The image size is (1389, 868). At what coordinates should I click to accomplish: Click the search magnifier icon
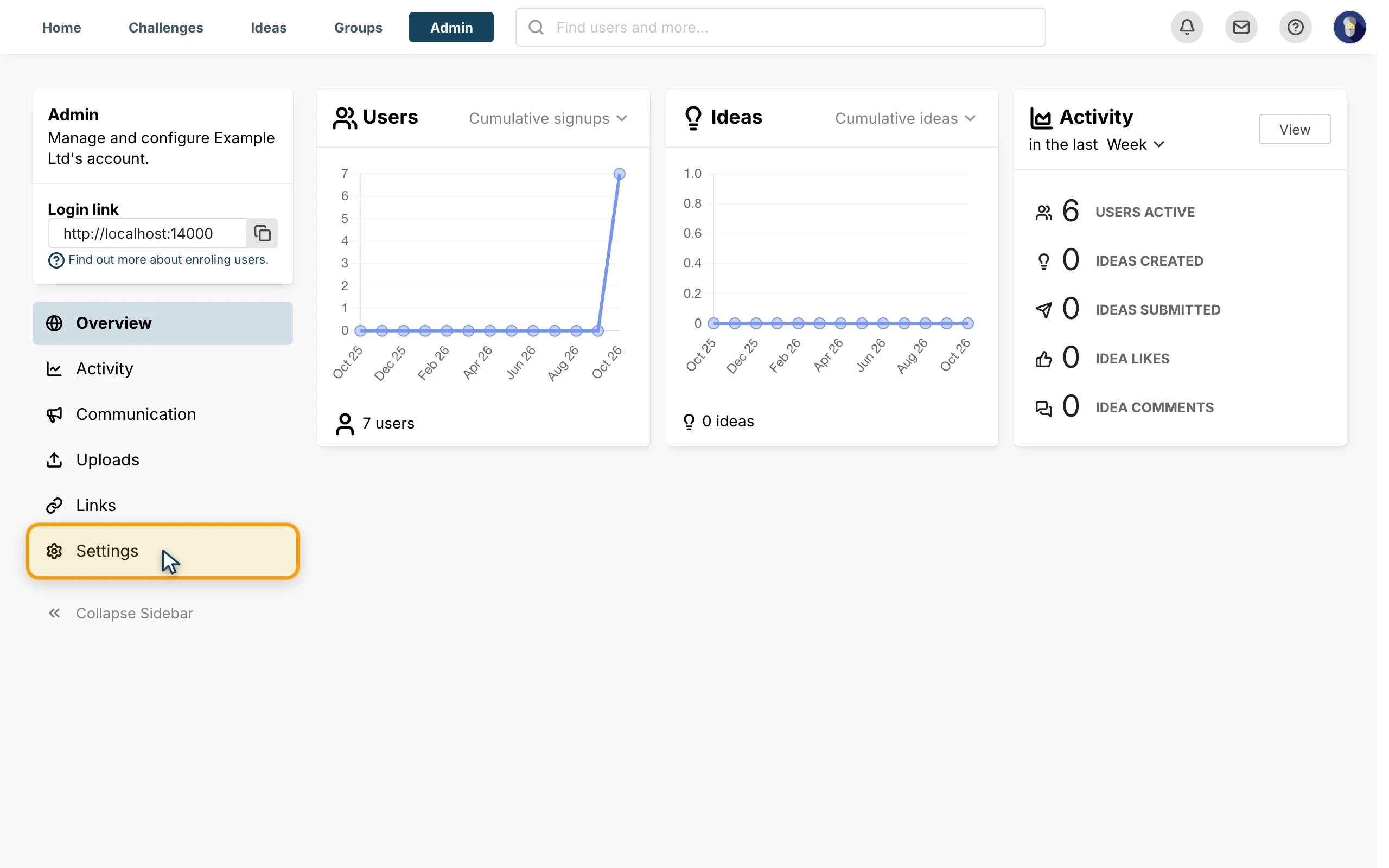point(536,28)
